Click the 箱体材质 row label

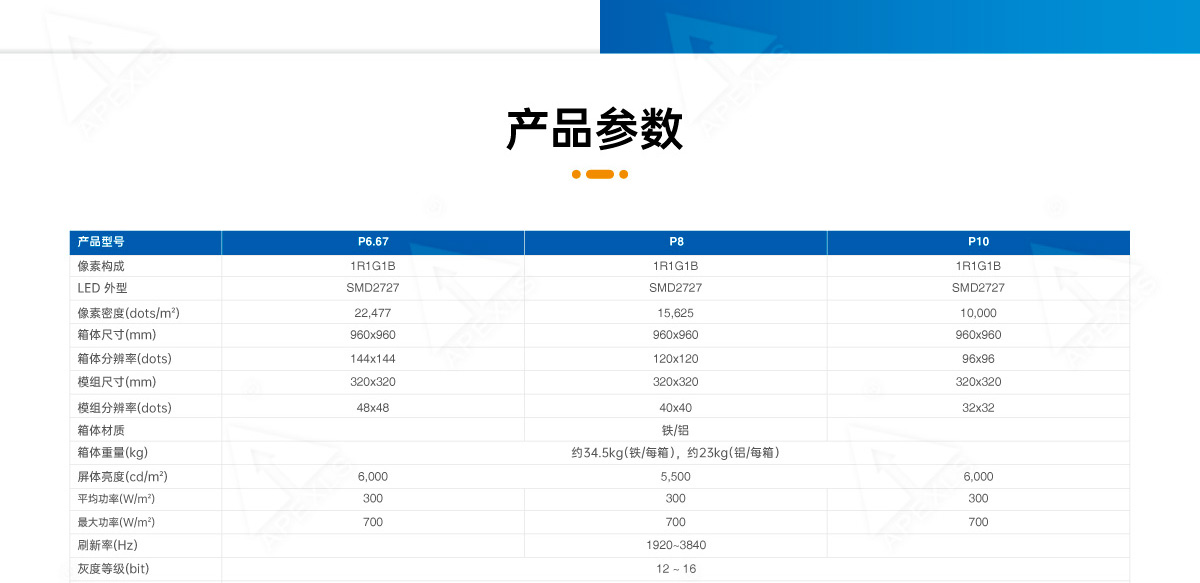coord(101,430)
